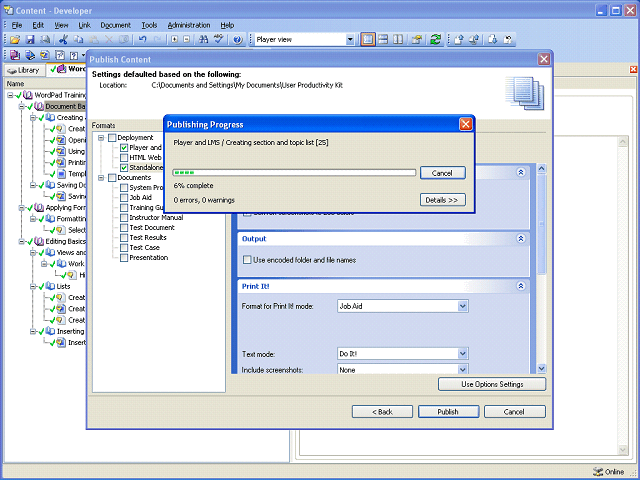Enable the Job Aid format checkbox
The width and height of the screenshot is (640, 480).
(x=124, y=198)
